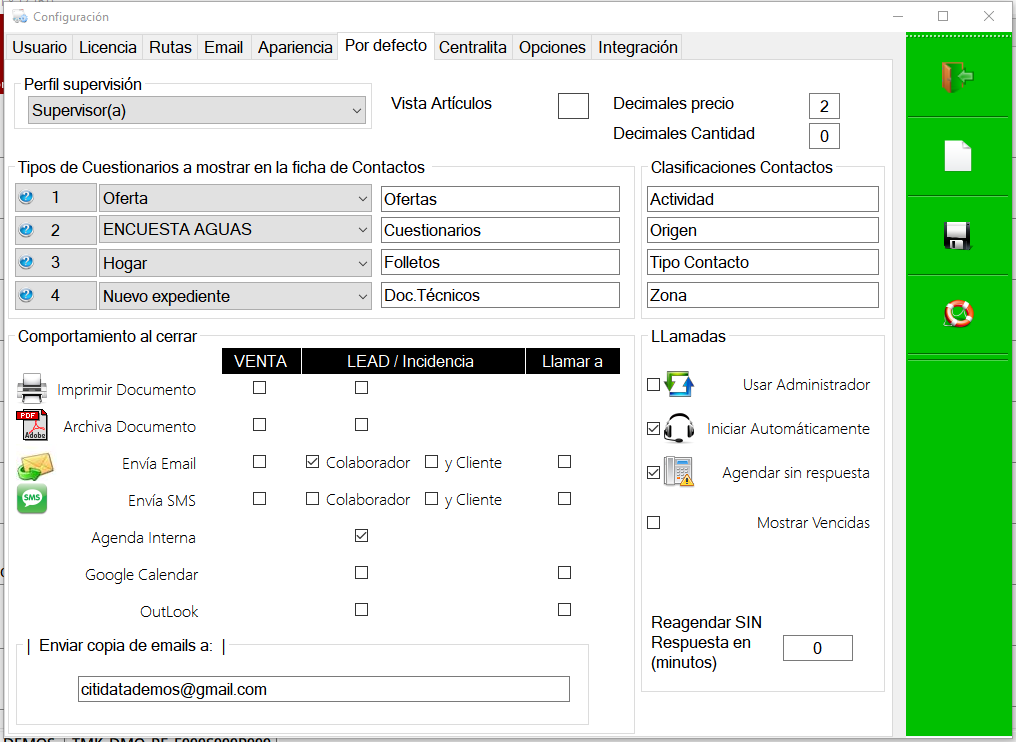Open the Perfil supervisión dropdown
1016x742 pixels.
[x=197, y=110]
